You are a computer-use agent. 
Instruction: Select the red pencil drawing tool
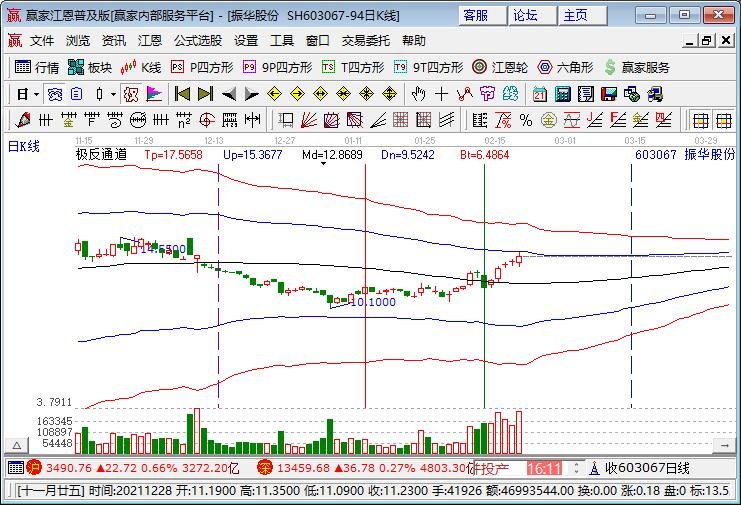[22, 120]
